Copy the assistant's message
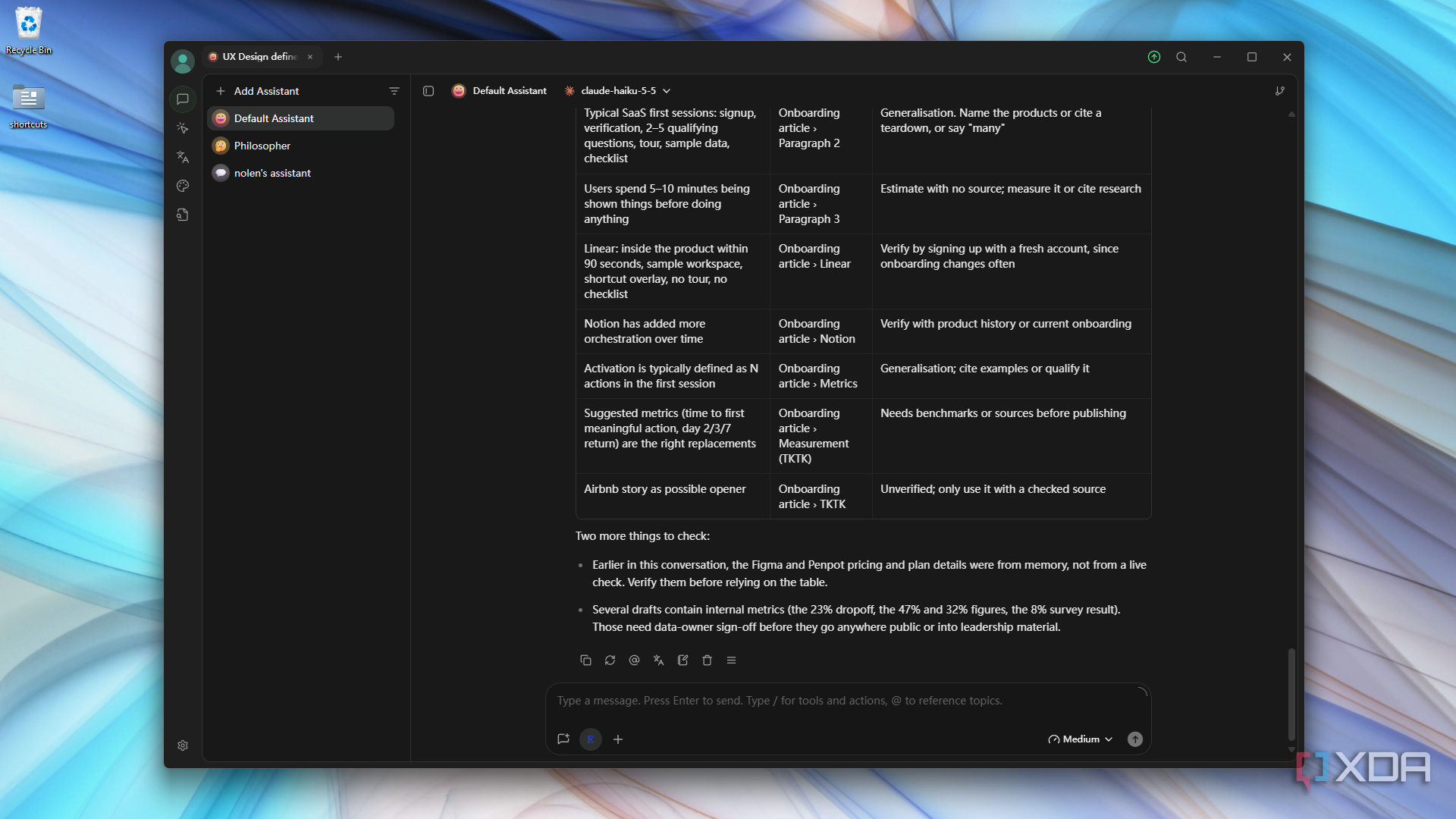The width and height of the screenshot is (1456, 819). coord(585,661)
